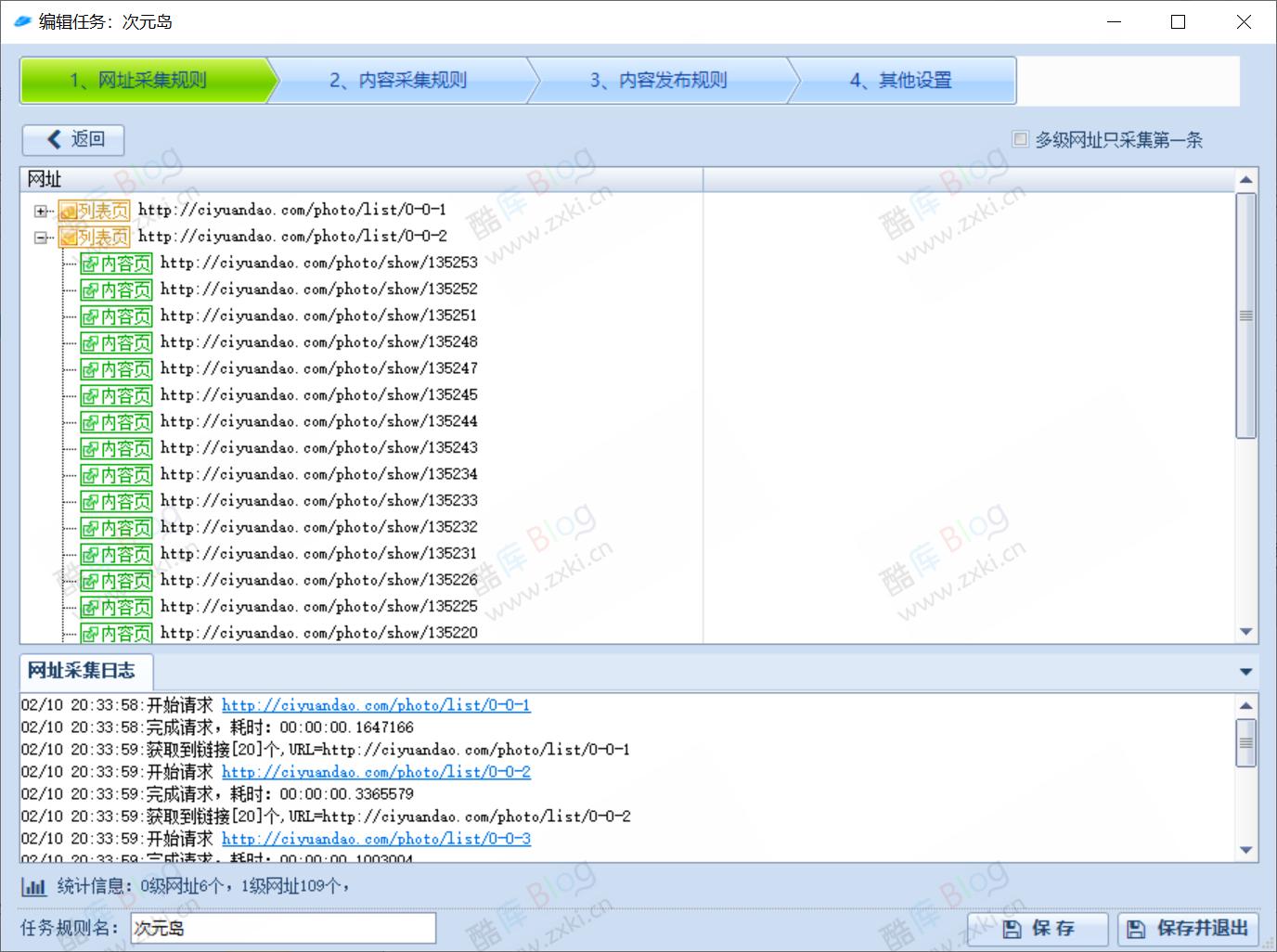Collapse the tree node for list/0-0-2

[x=40, y=237]
